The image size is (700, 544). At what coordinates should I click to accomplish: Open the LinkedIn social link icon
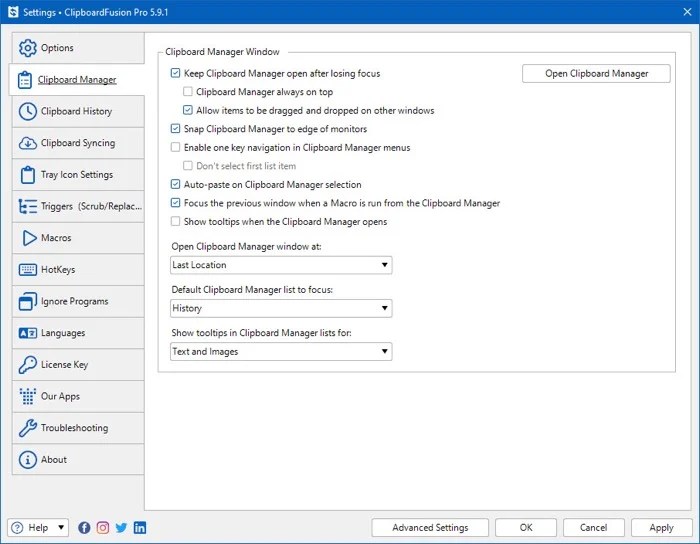(140, 527)
